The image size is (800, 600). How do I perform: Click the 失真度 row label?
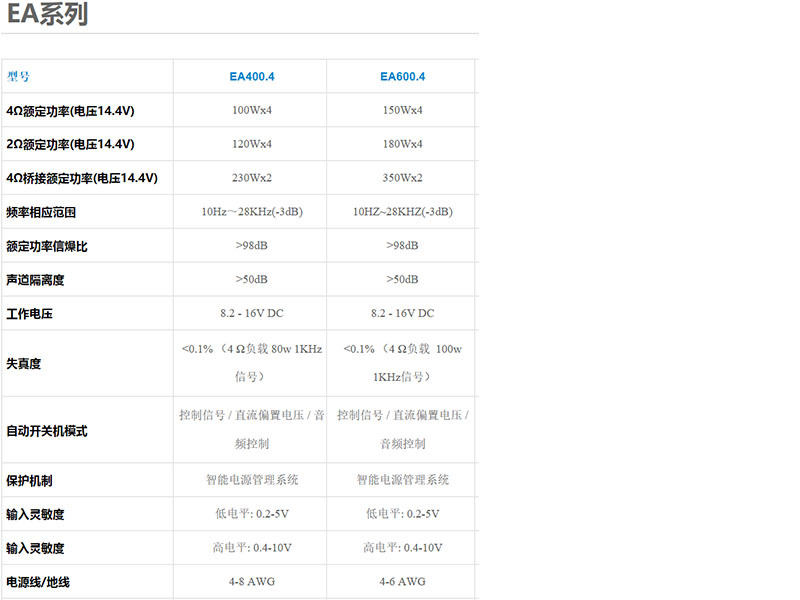(23, 364)
